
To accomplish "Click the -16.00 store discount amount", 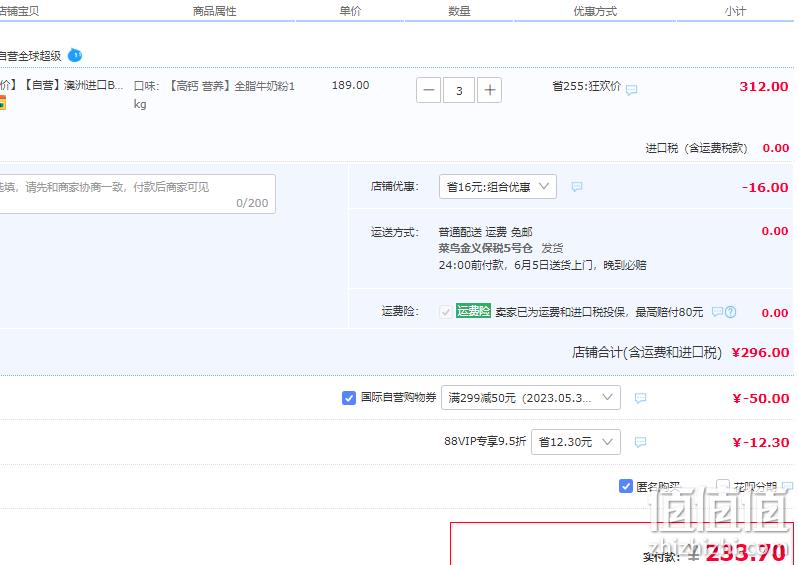I will (765, 187).
